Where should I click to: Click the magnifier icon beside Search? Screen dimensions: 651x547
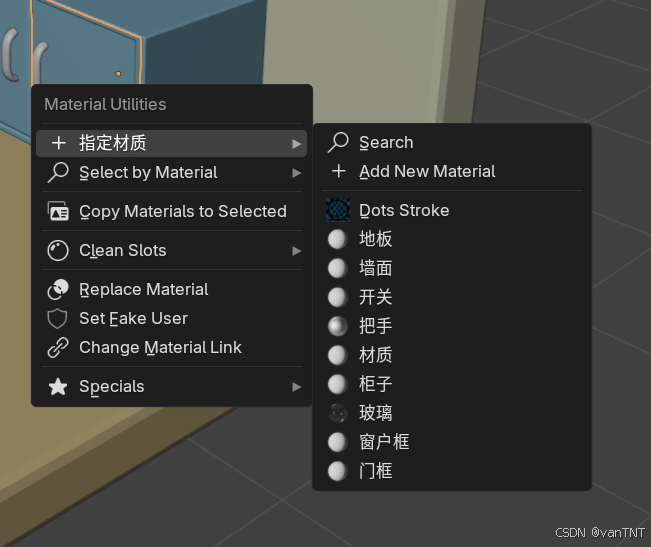point(338,142)
